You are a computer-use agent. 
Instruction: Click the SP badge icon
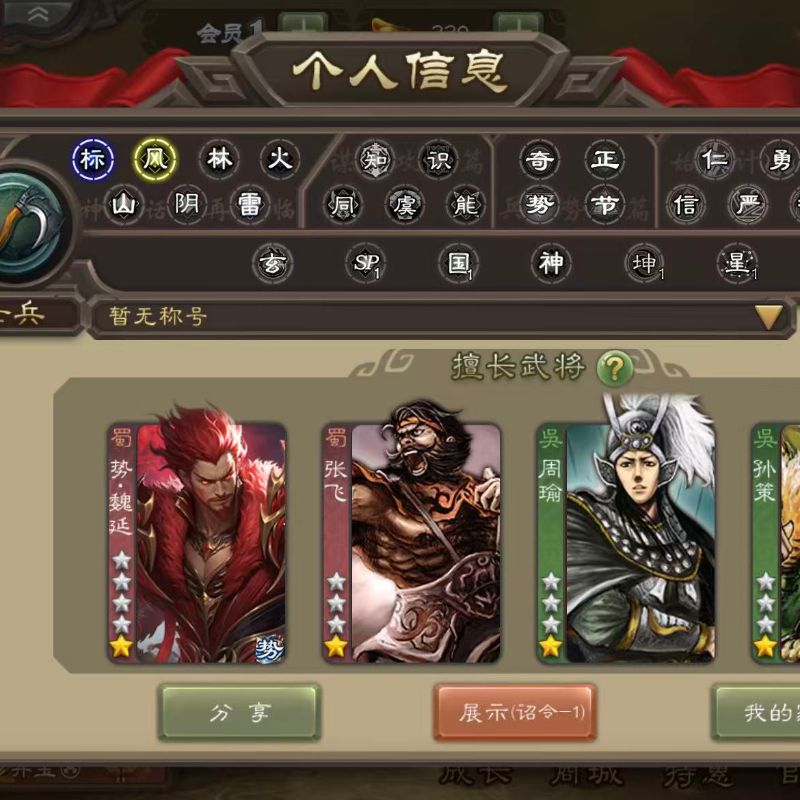(365, 263)
